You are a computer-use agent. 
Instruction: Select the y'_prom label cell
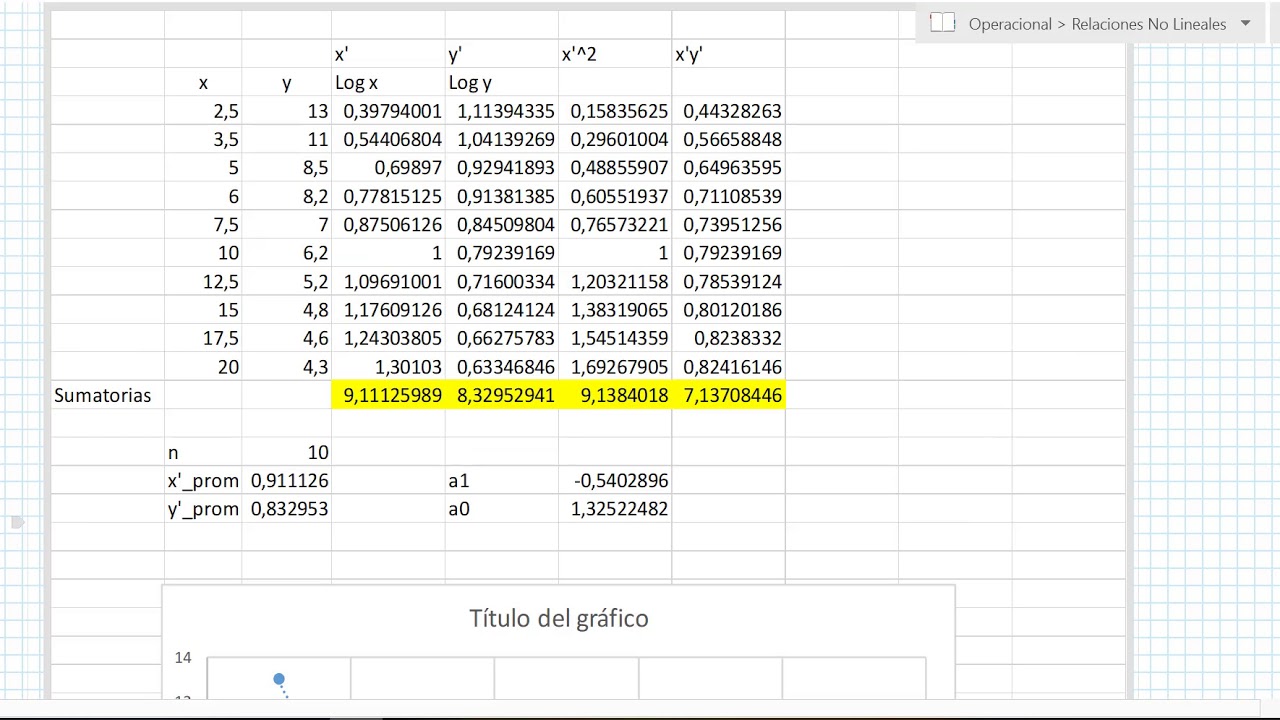[203, 509]
